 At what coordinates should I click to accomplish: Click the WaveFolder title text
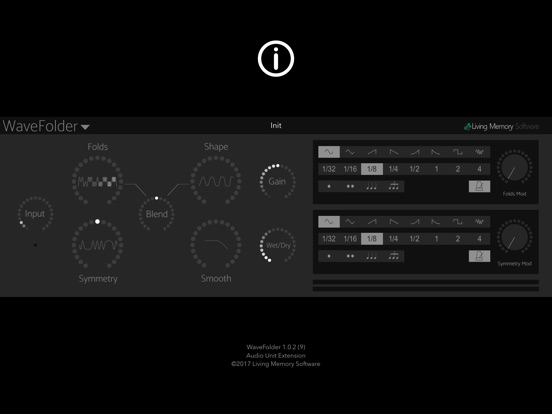[x=40, y=126]
